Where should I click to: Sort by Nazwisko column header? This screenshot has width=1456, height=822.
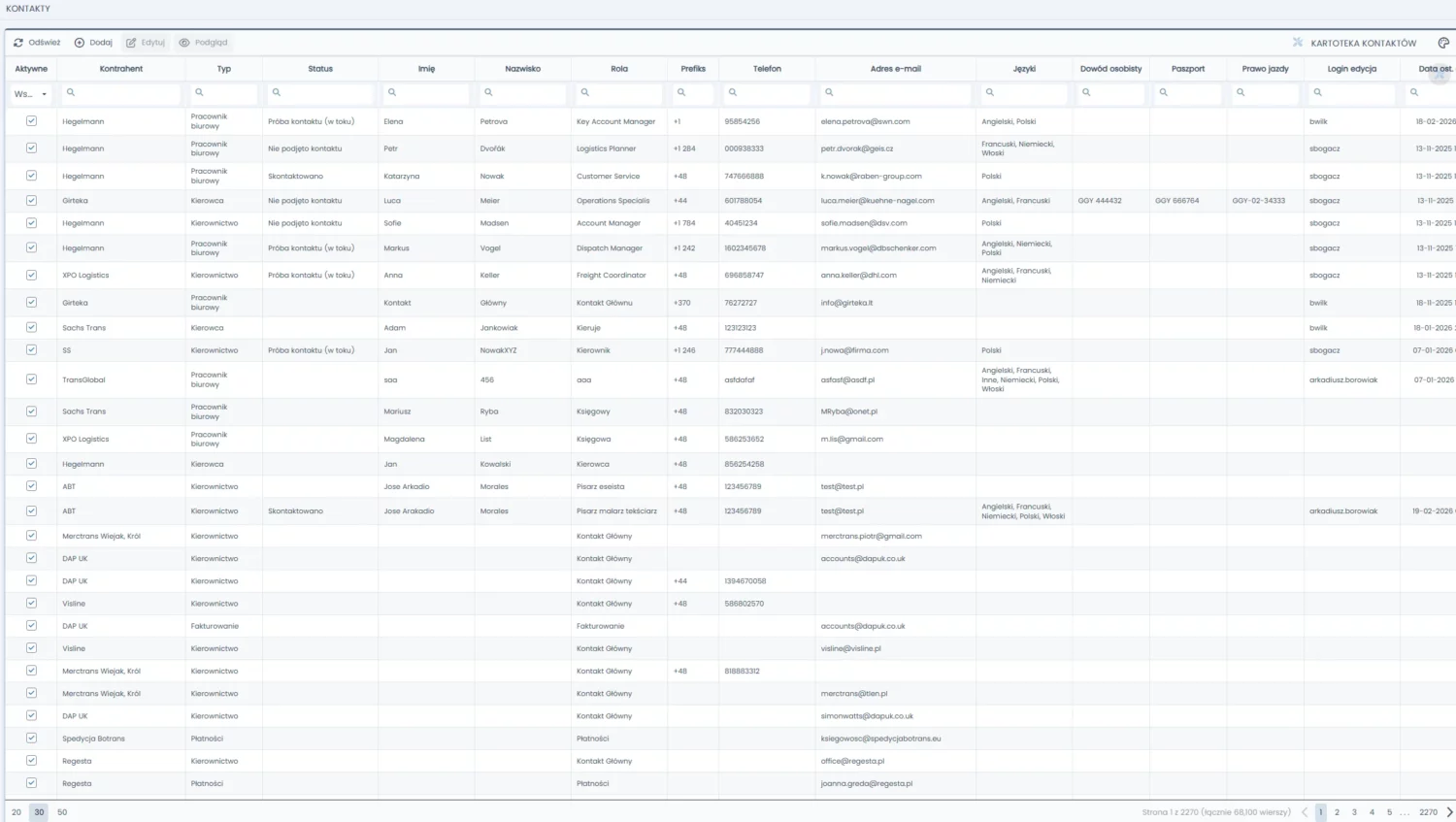522,69
